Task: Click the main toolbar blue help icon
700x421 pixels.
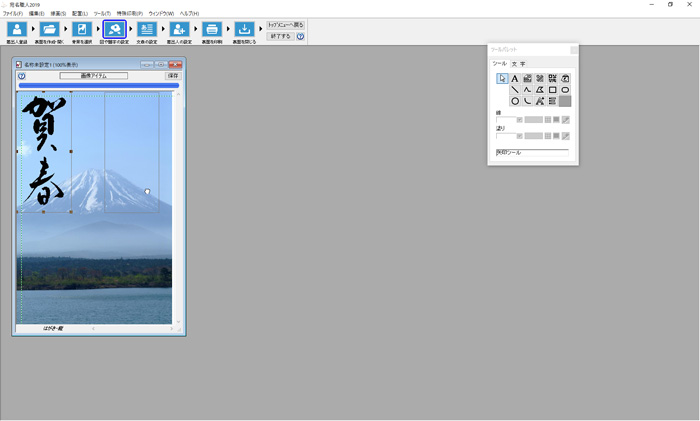Action: [x=300, y=37]
